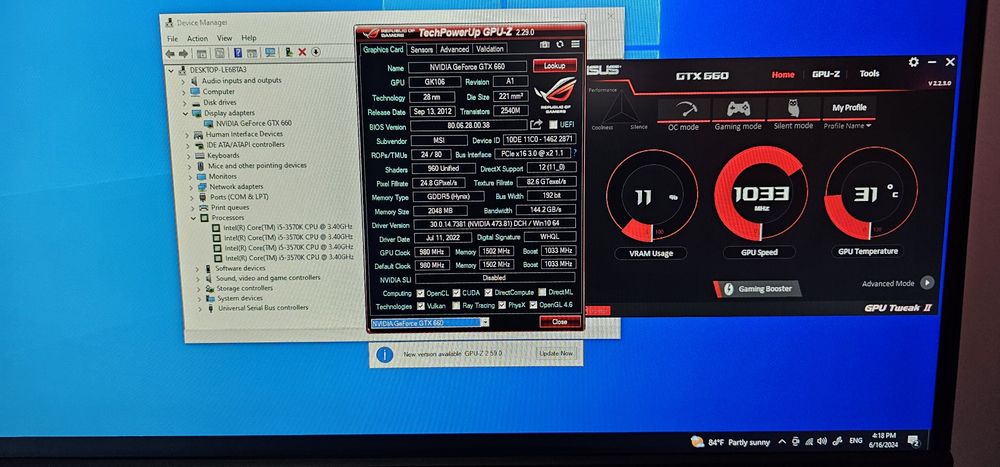1000x467 pixels.
Task: Toggle the PhysX checkbox
Action: pos(503,306)
